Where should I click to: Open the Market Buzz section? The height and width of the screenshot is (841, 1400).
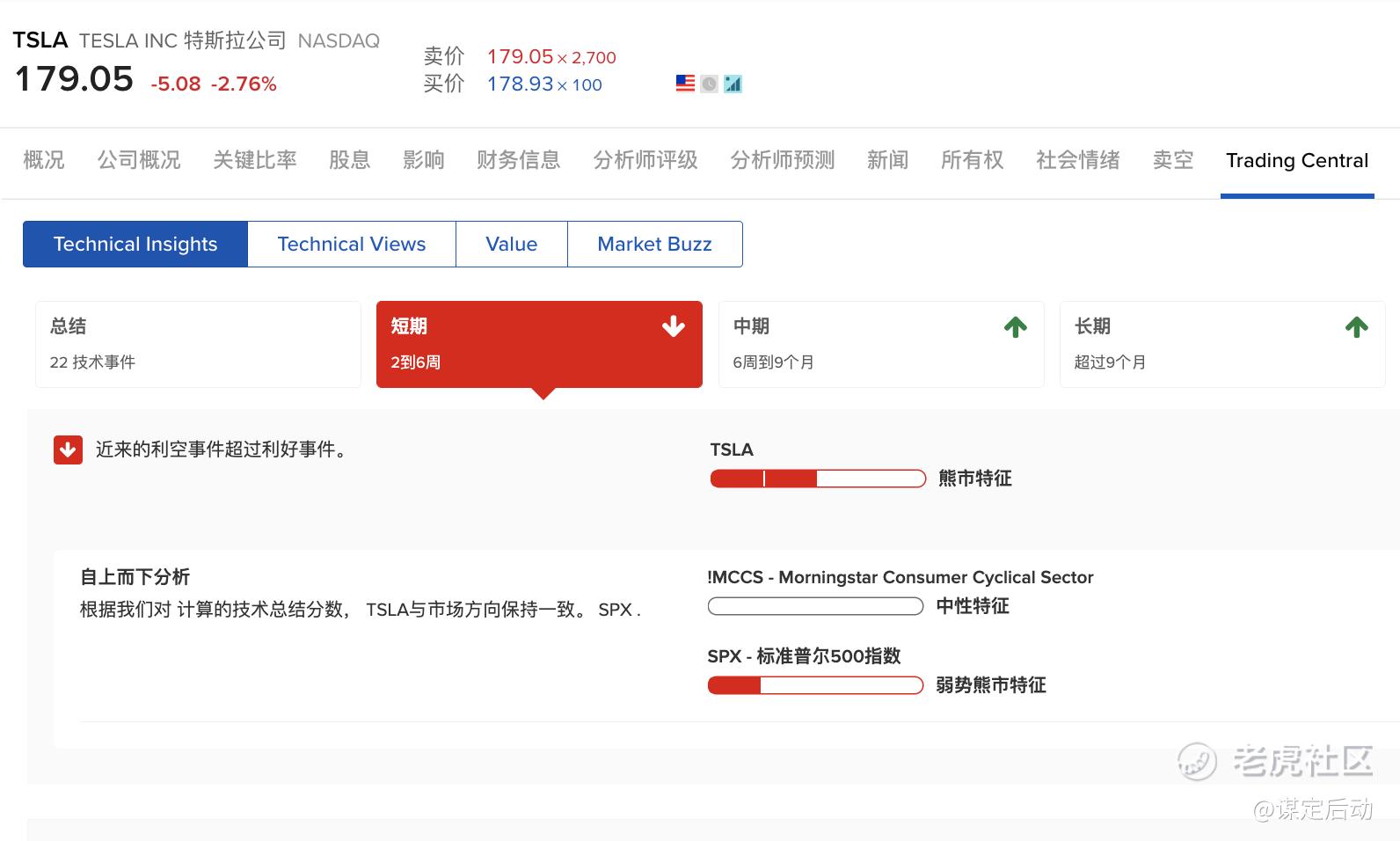click(655, 244)
